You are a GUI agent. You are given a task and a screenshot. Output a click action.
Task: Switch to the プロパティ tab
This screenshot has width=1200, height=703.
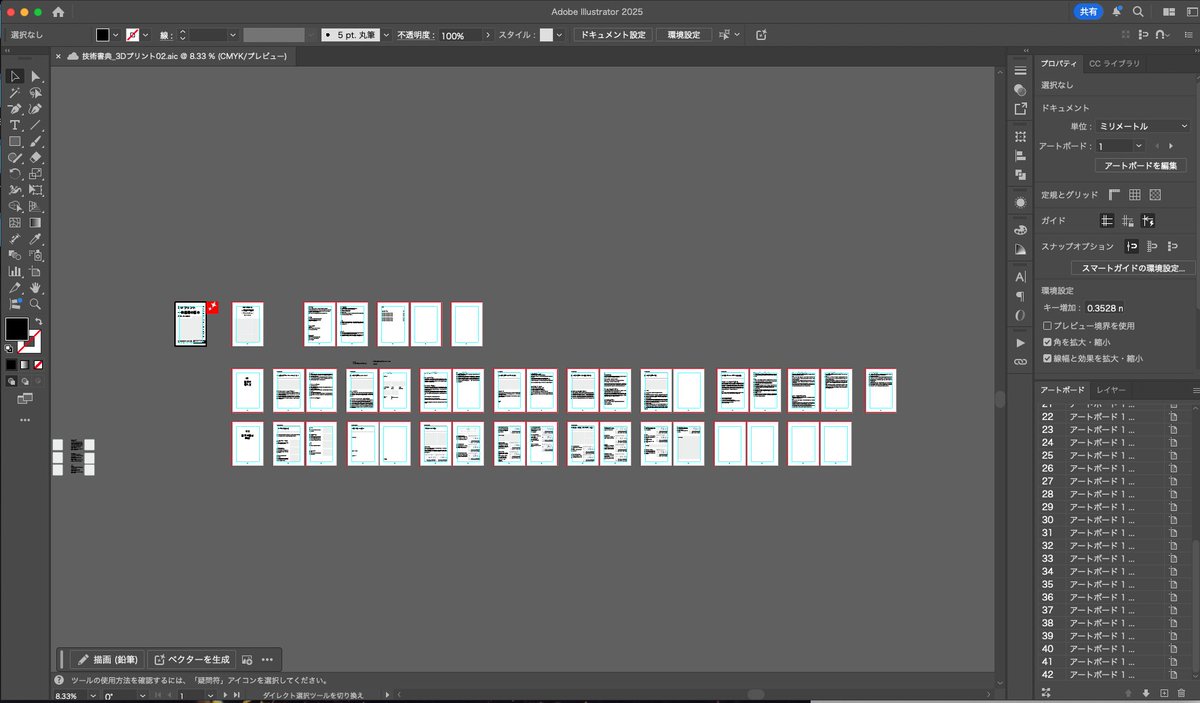click(x=1060, y=63)
